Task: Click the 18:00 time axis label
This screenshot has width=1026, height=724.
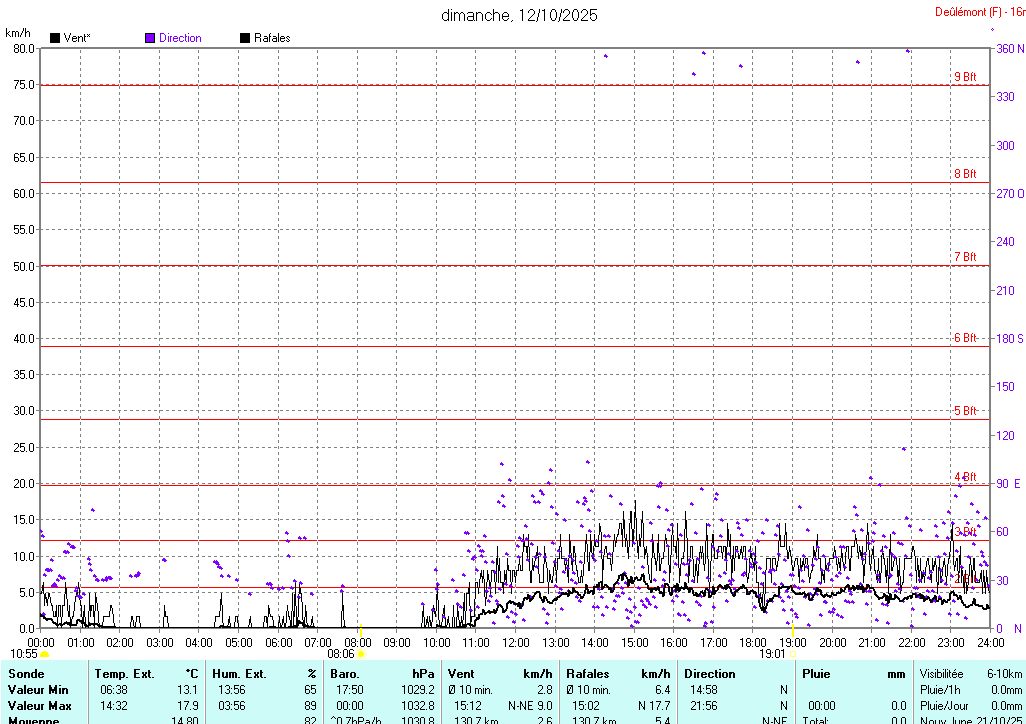Action: (753, 642)
